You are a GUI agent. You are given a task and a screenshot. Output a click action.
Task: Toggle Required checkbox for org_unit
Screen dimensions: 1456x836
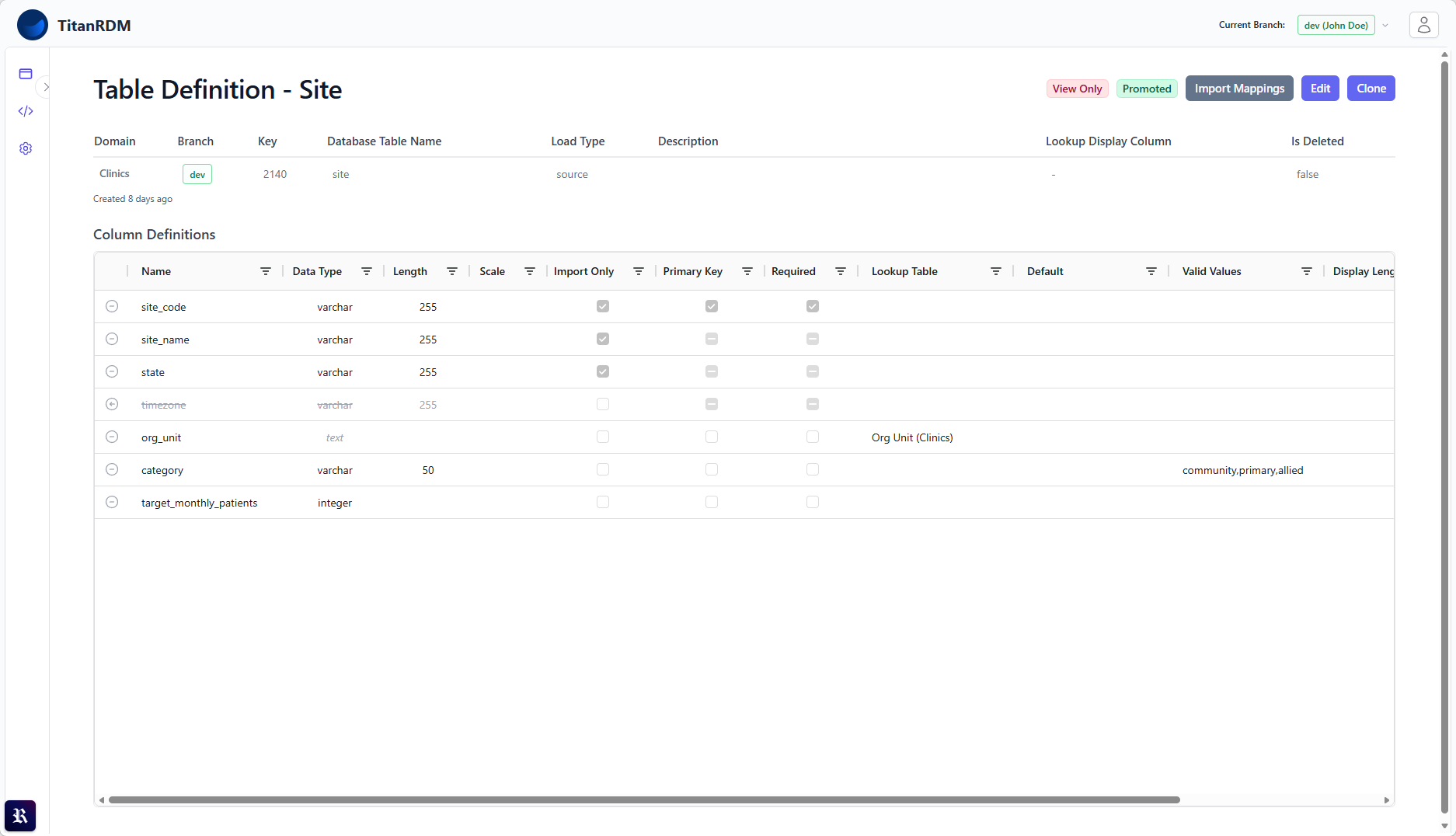point(813,437)
